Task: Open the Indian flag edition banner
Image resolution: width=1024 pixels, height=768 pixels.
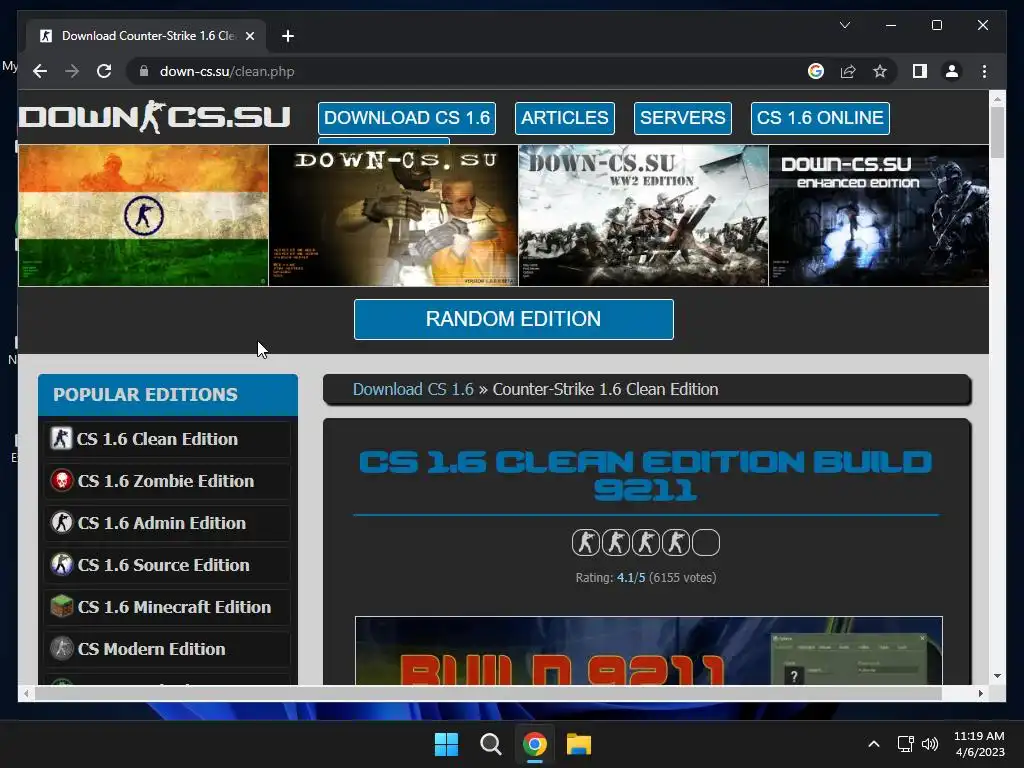Action: (x=143, y=216)
